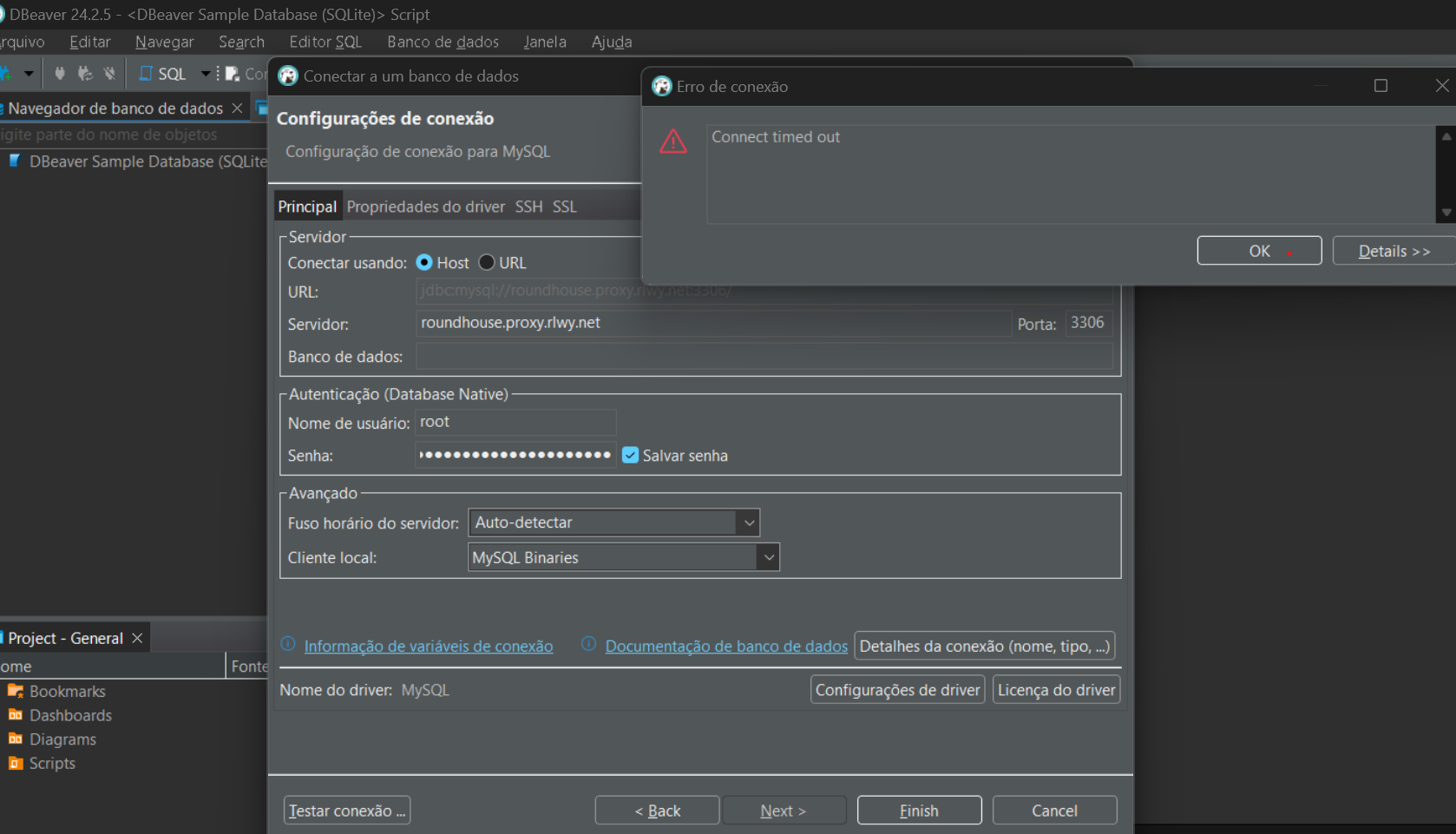Image resolution: width=1456 pixels, height=834 pixels.
Task: Select the Bookmarks label in Project panel
Action: pyautogui.click(x=67, y=692)
